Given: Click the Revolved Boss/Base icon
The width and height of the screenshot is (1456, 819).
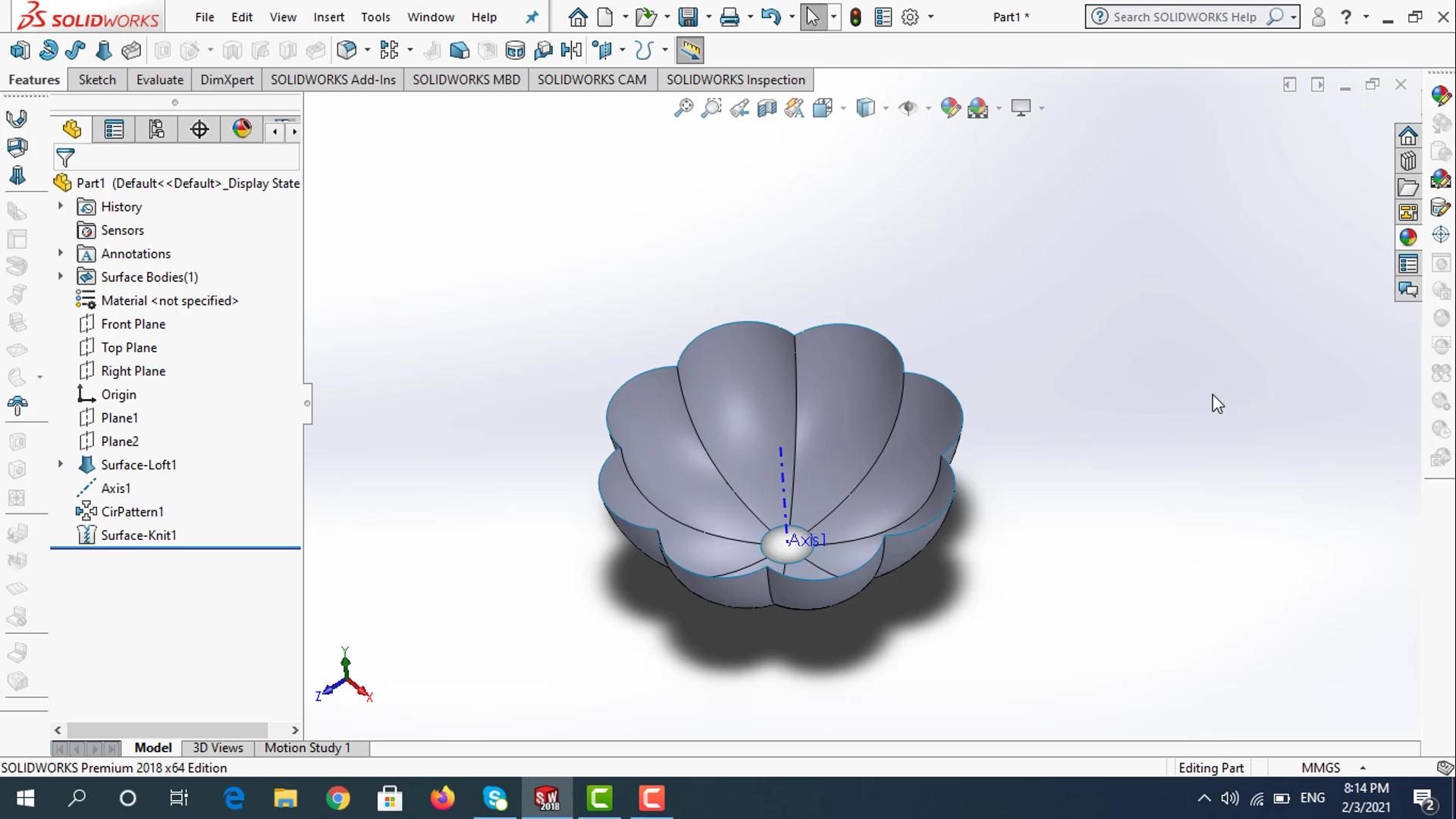Looking at the screenshot, I should 48,51.
